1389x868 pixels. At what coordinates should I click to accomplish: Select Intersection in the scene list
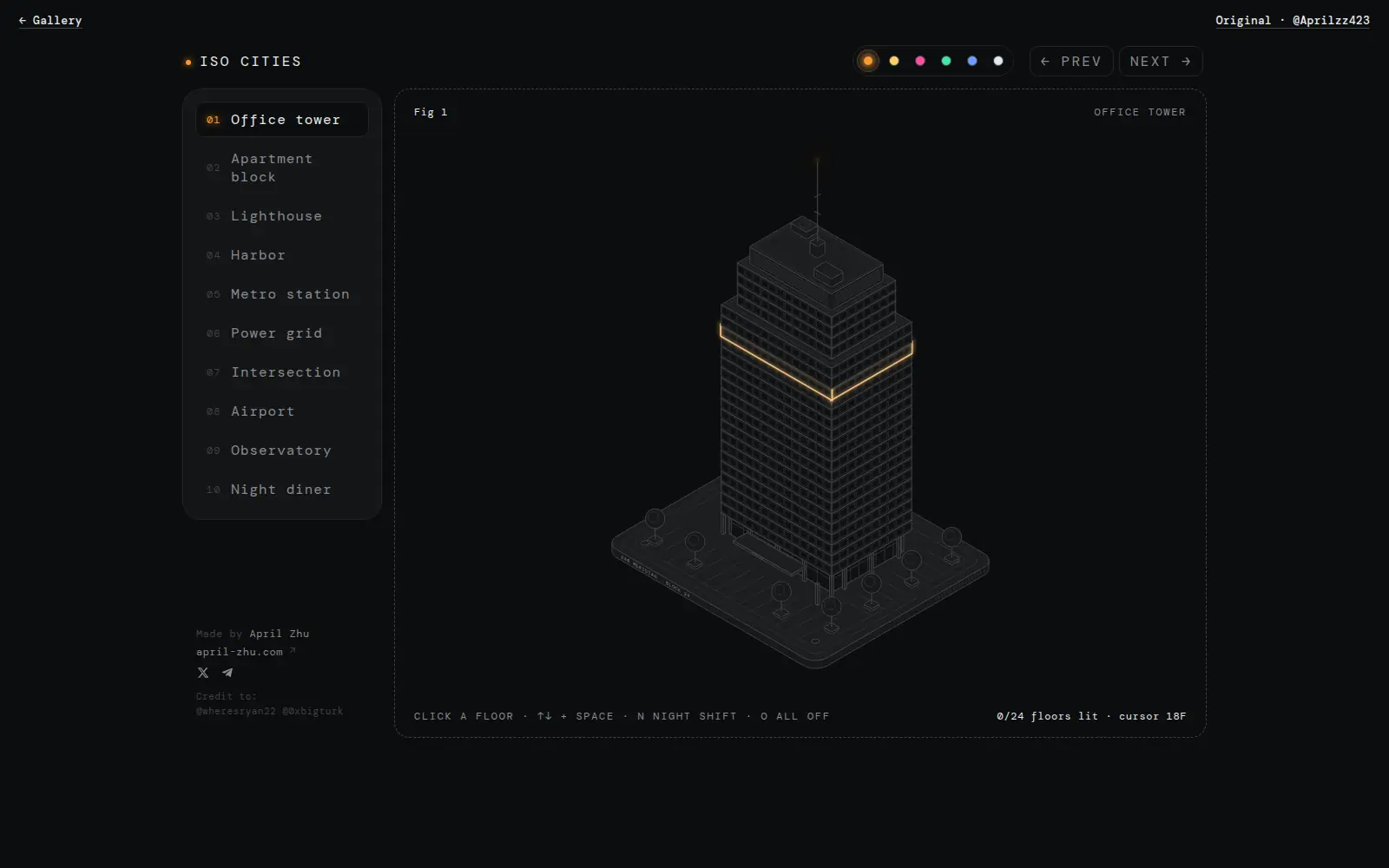pos(282,372)
